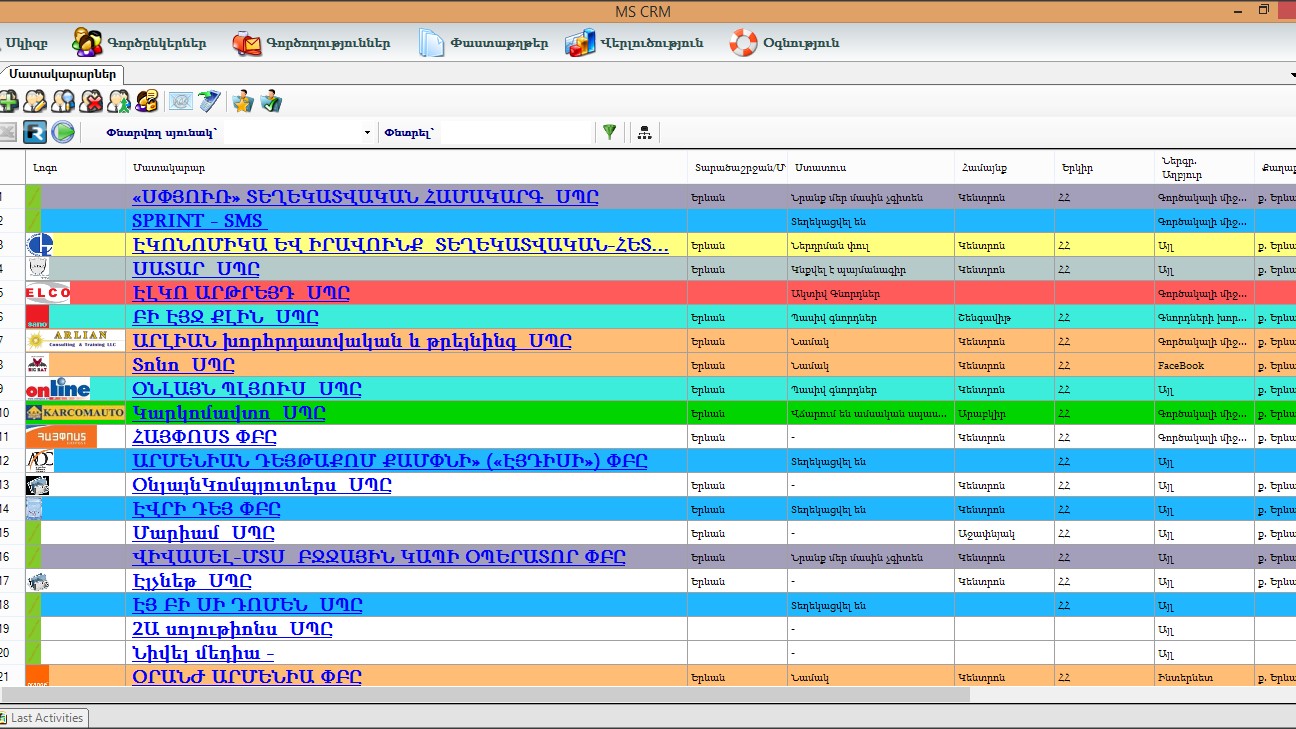Open the Գործընկերներ menu
The height and width of the screenshot is (729, 1296).
[139, 43]
